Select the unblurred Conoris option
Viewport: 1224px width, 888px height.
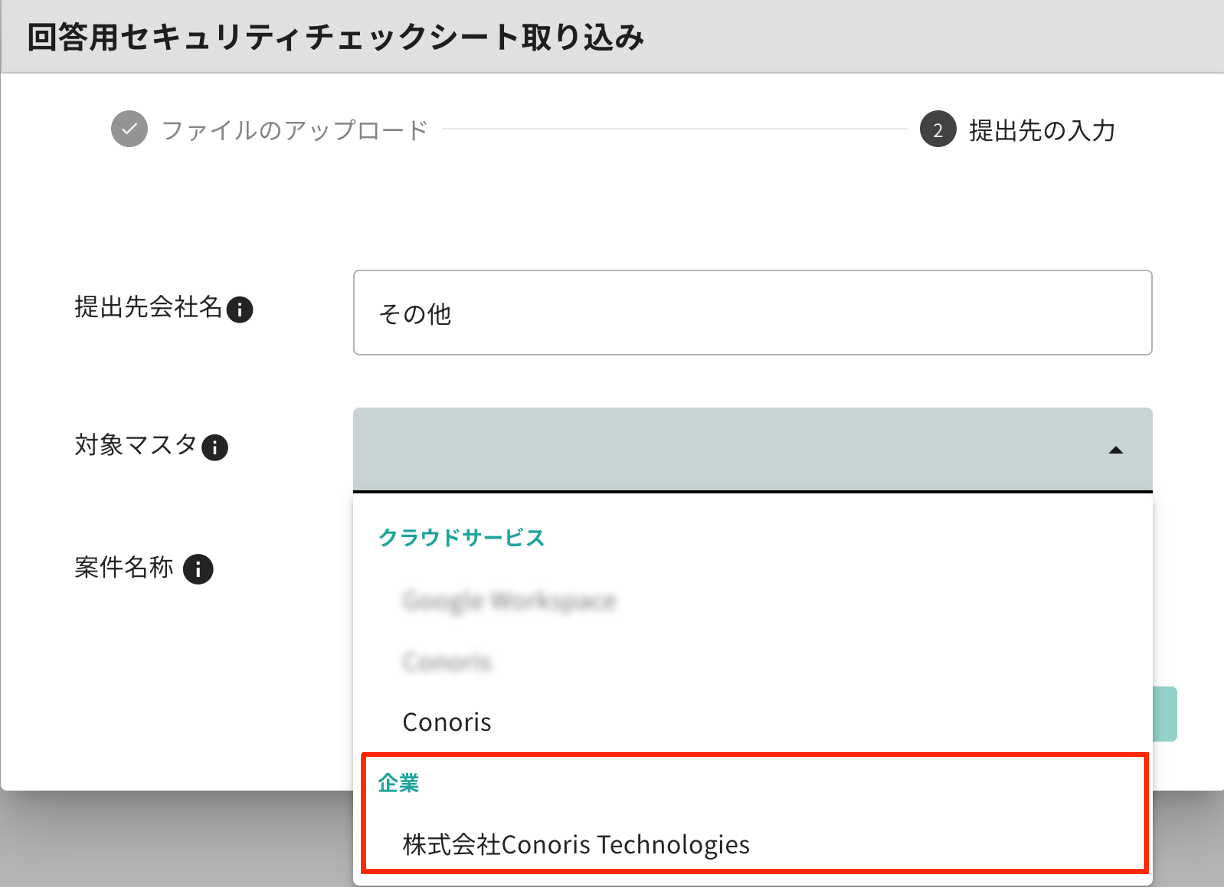[446, 722]
